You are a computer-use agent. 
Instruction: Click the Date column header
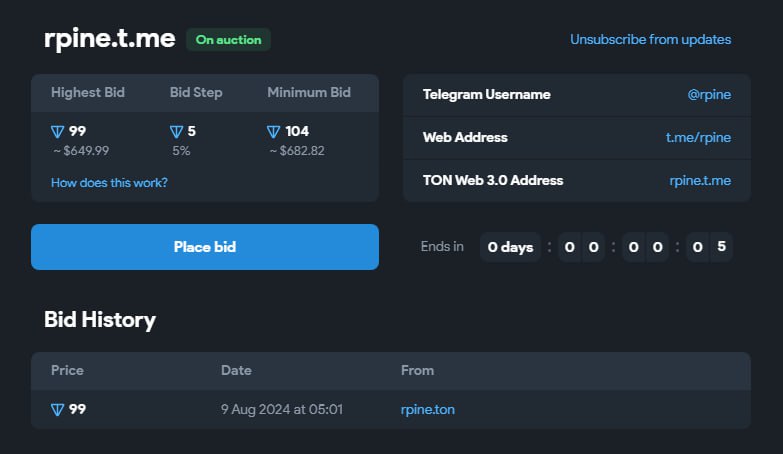tap(236, 370)
